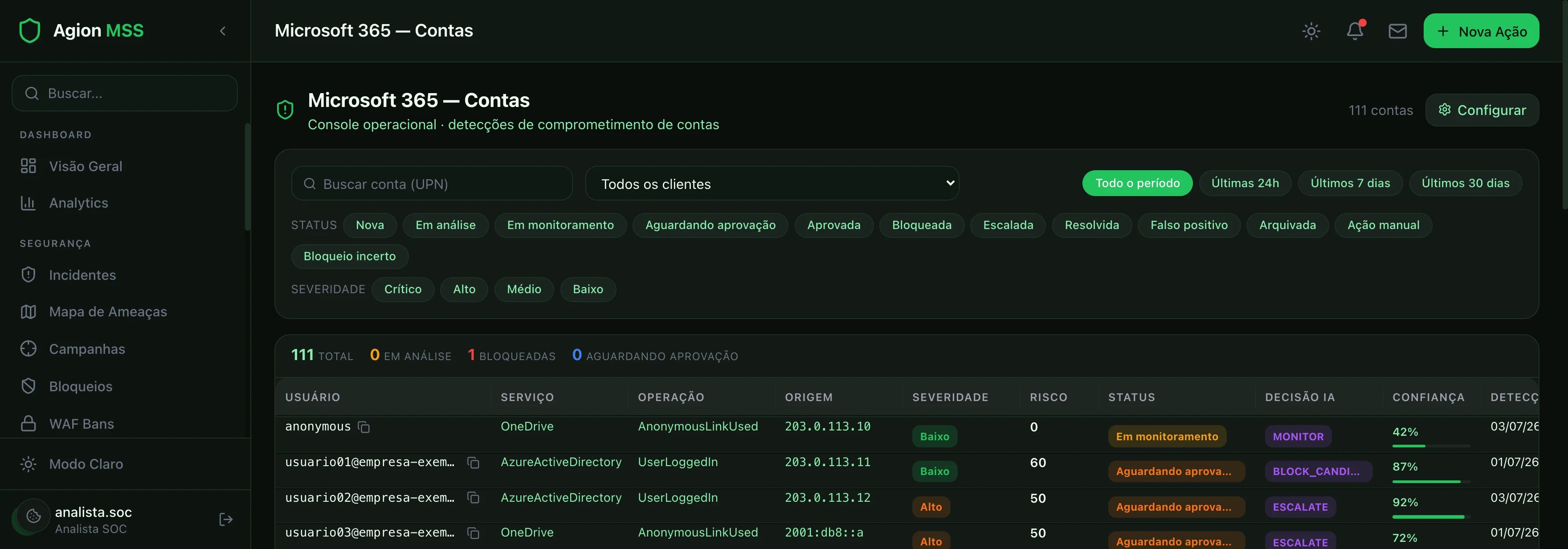The height and width of the screenshot is (549, 1568).
Task: Click the Em monitoramento status badge in table
Action: click(x=1167, y=436)
